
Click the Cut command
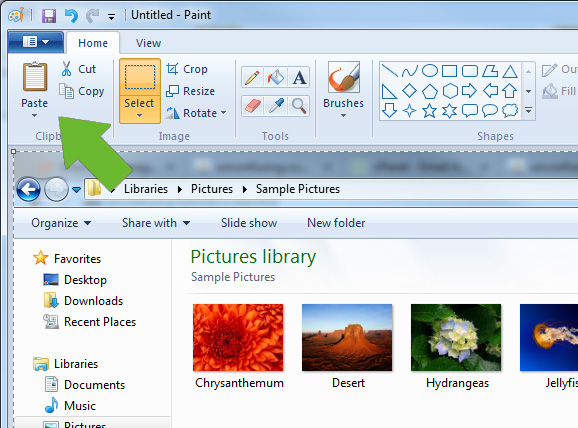[x=79, y=69]
